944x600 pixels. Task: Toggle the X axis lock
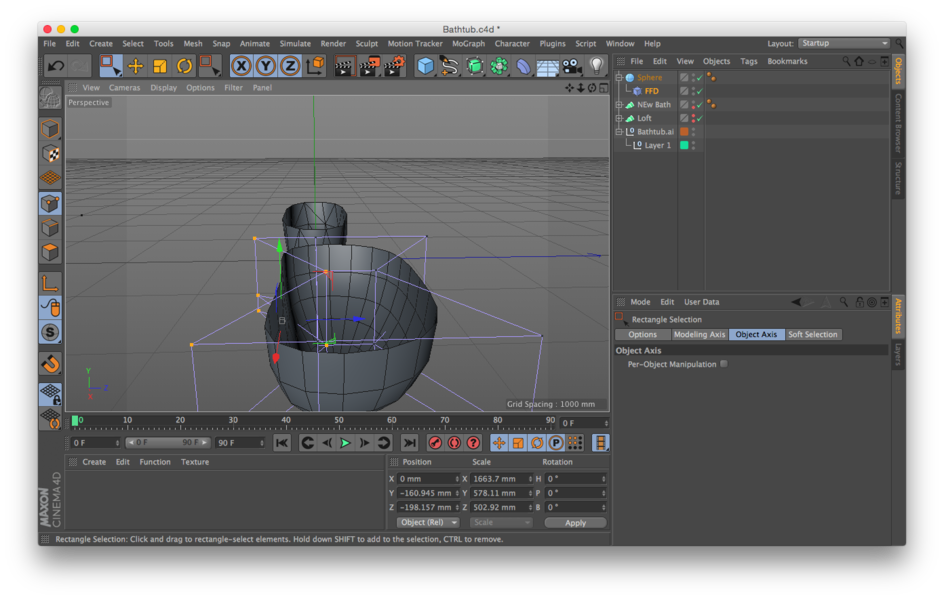[x=241, y=66]
